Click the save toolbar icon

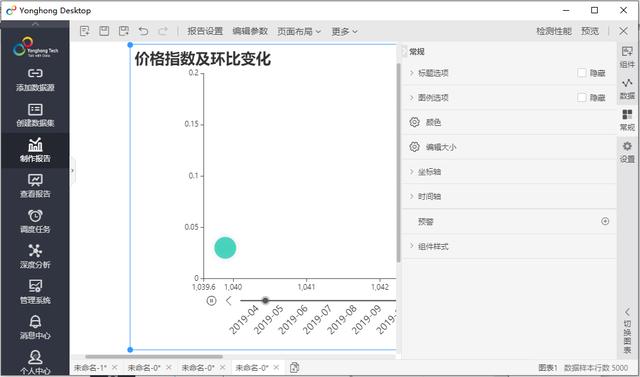pos(104,31)
